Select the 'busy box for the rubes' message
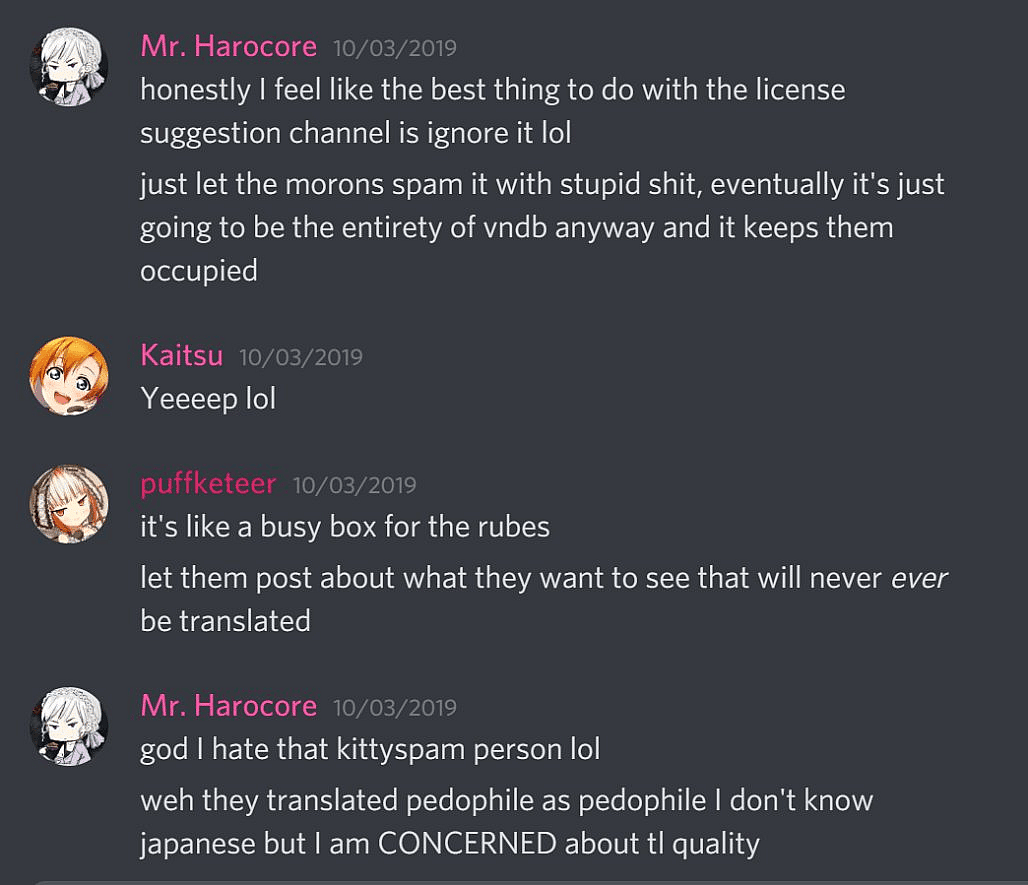This screenshot has height=885, width=1028. click(x=345, y=527)
